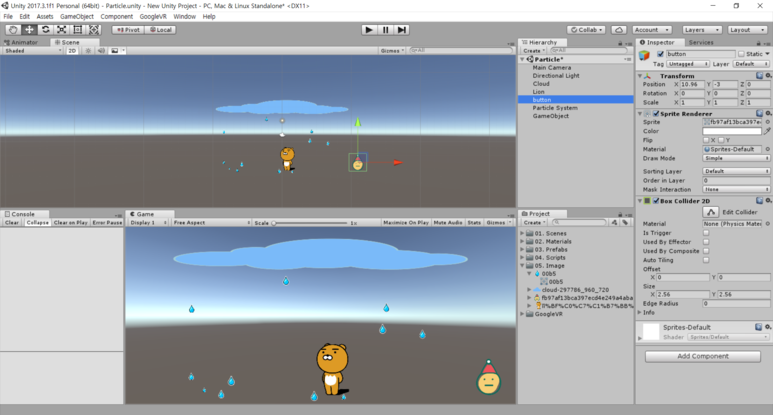773x415 pixels.
Task: Select the Scale tool
Action: pos(62,30)
